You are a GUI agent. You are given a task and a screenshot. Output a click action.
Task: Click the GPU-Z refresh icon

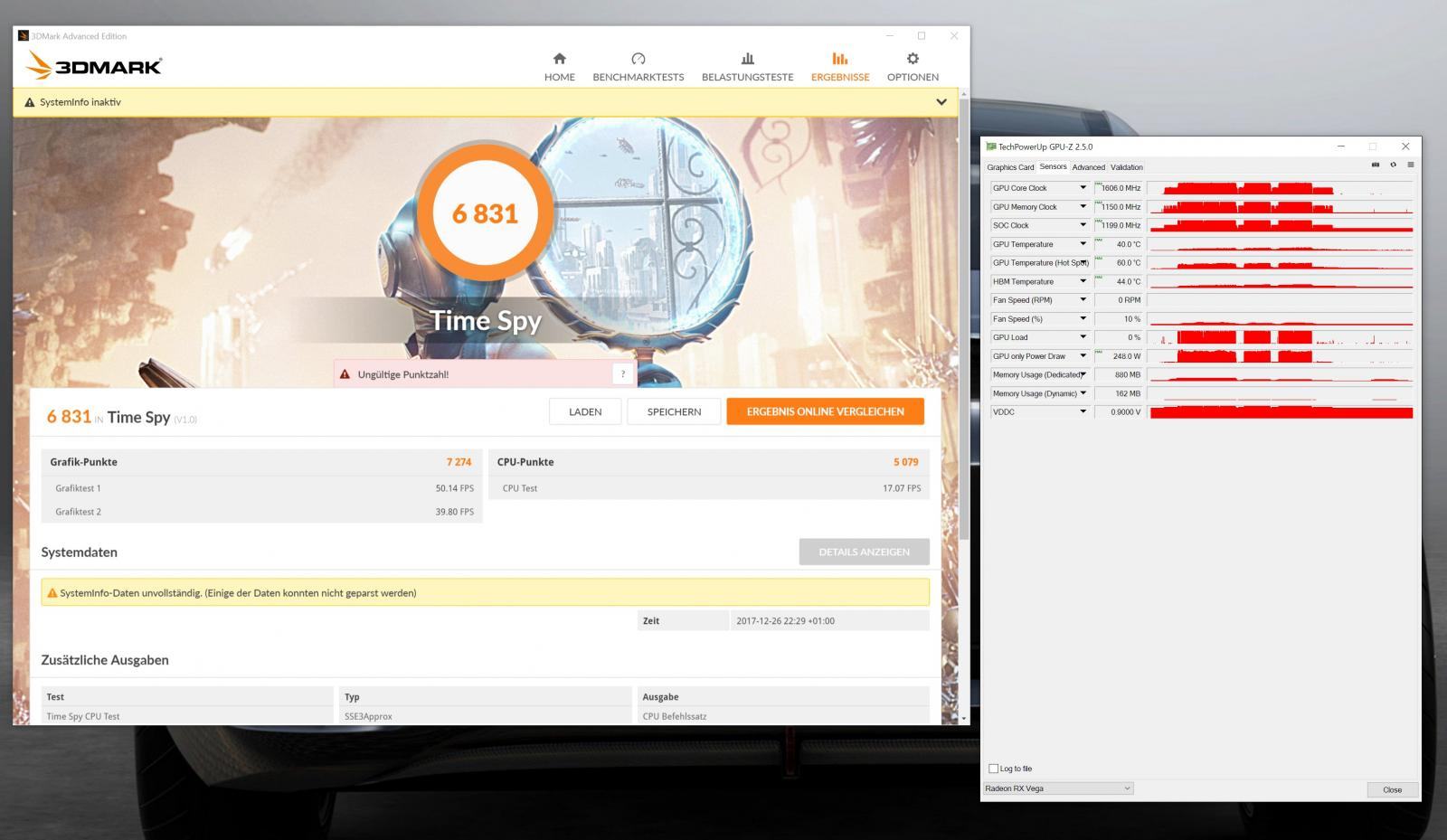(1393, 165)
